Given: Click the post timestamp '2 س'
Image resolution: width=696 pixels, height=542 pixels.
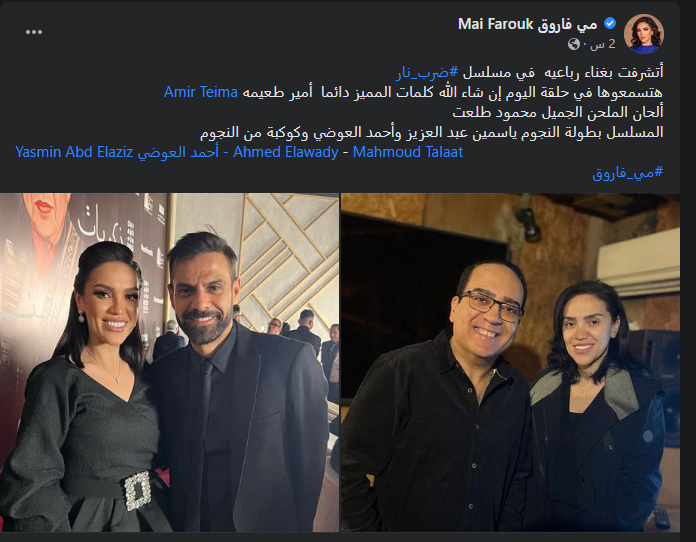Looking at the screenshot, I should (605, 44).
